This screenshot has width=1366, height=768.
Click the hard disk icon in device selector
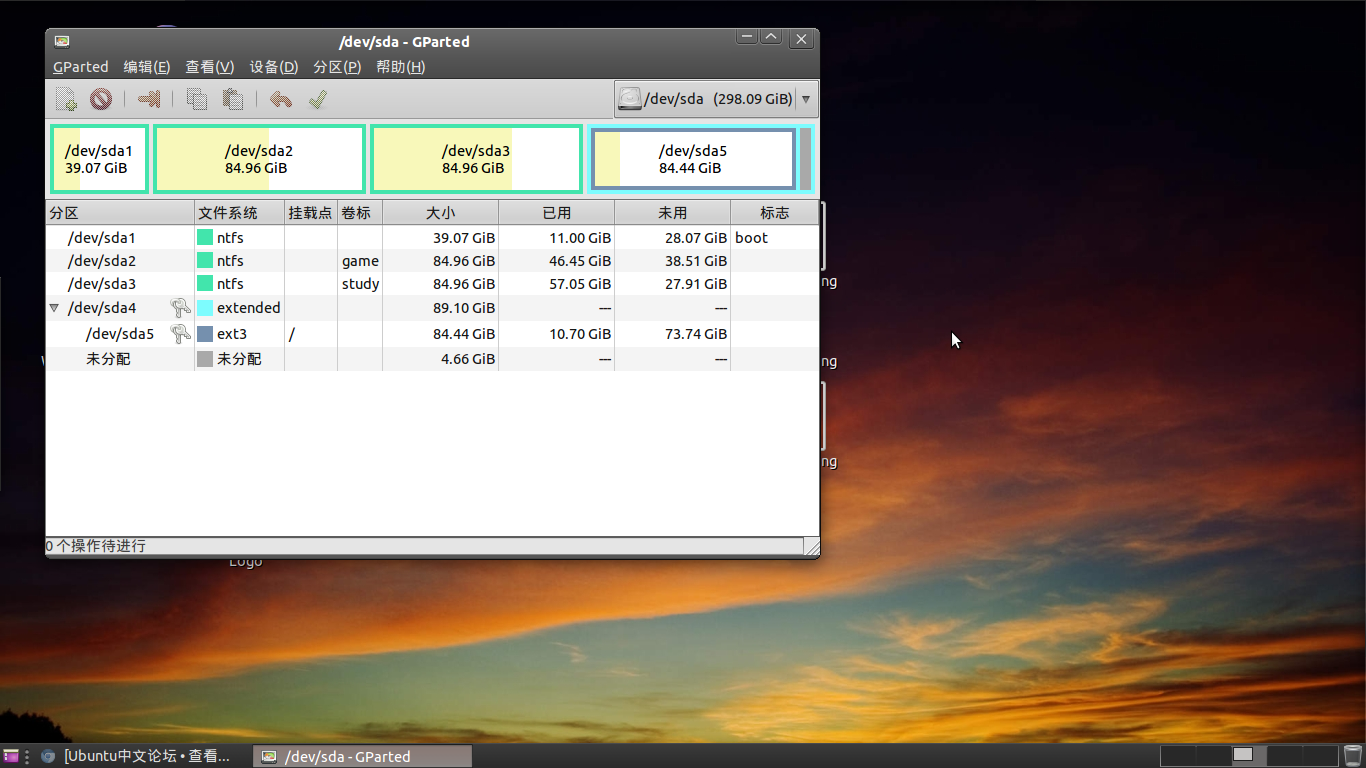tap(629, 99)
